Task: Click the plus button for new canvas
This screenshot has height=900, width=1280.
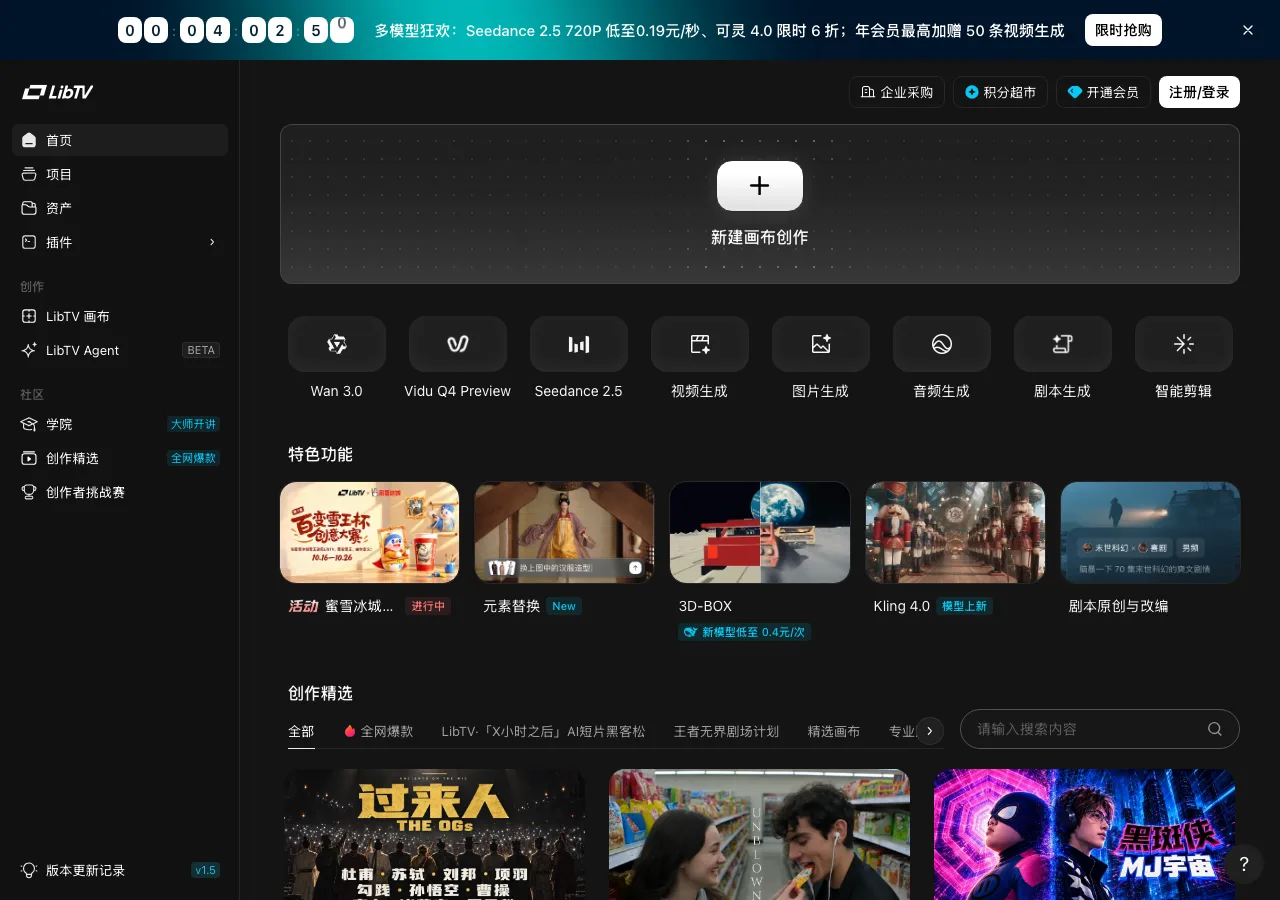Action: (760, 186)
